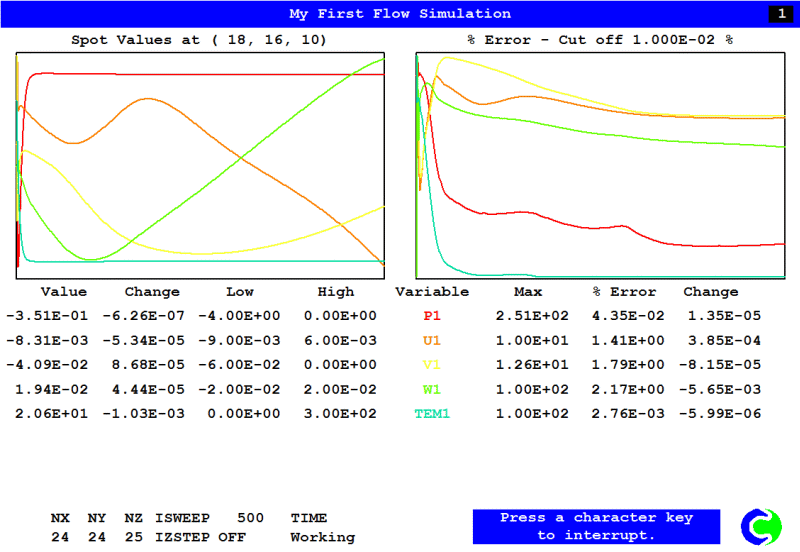
Task: Click the 'My First Flow Simulation' title bar
Action: 399,14
